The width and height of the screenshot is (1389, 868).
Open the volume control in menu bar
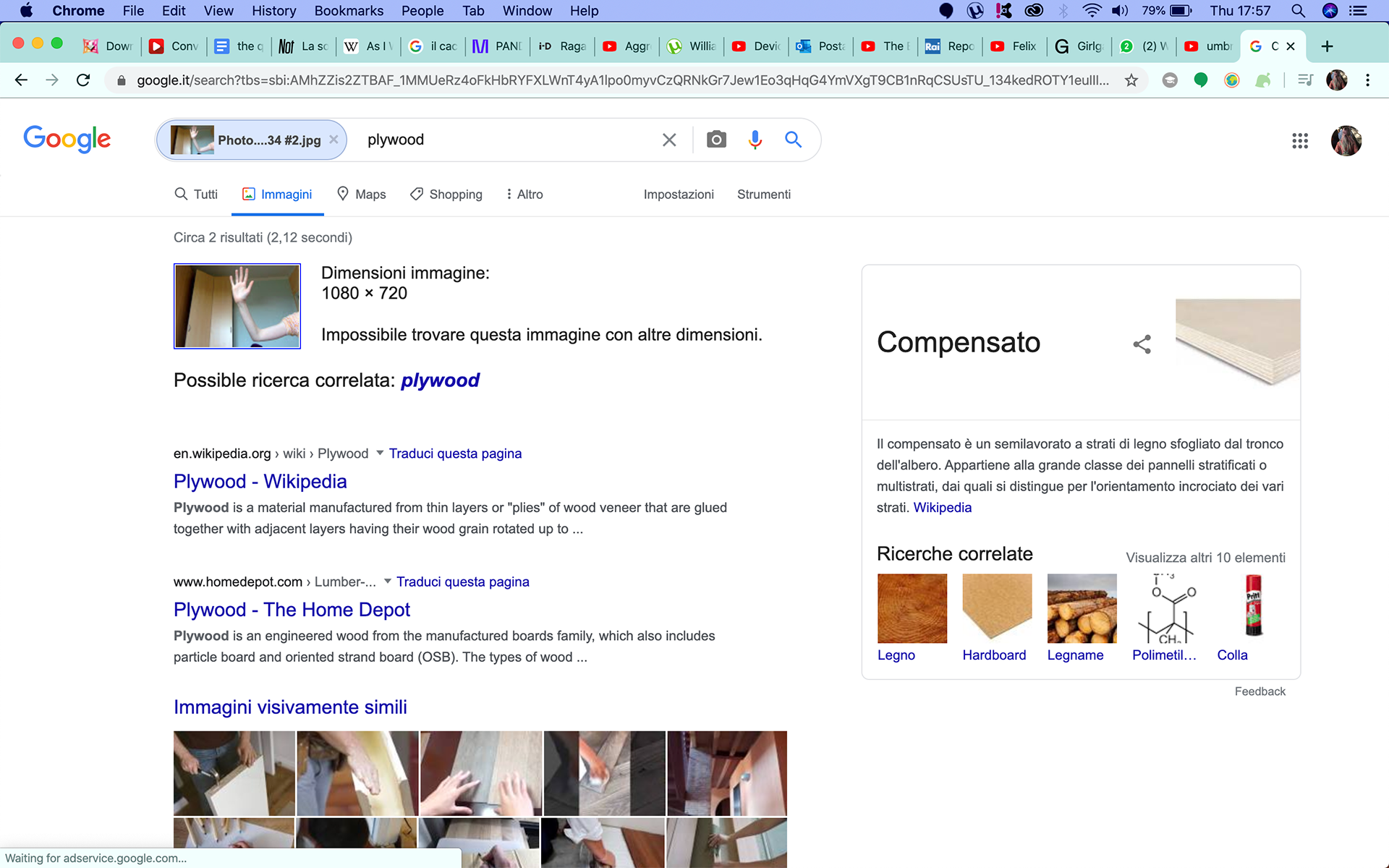pos(1120,11)
